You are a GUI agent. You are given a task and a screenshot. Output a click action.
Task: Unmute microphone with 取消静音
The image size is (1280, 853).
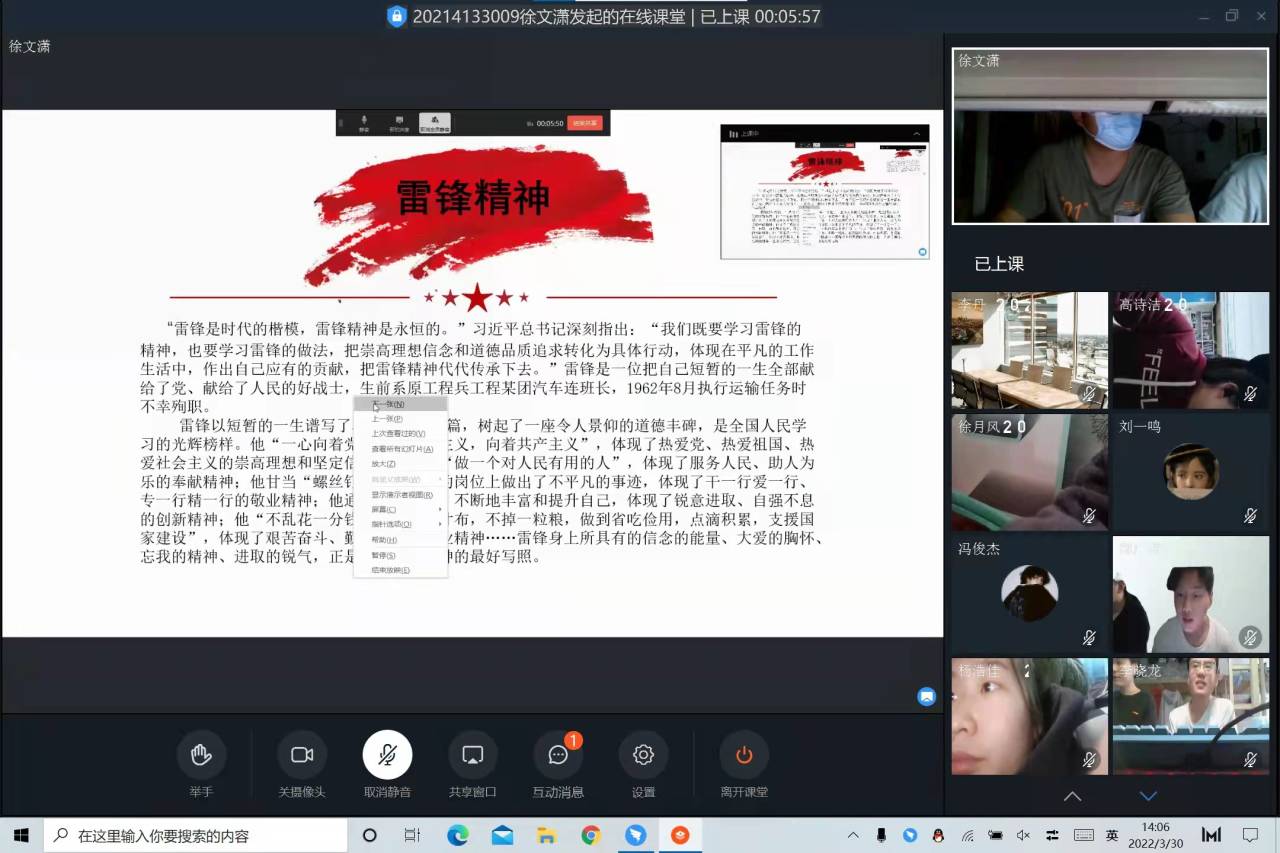coord(387,755)
